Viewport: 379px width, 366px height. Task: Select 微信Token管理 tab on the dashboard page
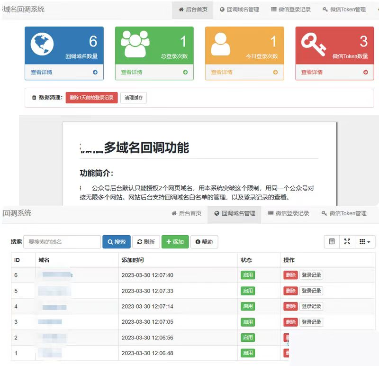pyautogui.click(x=344, y=10)
